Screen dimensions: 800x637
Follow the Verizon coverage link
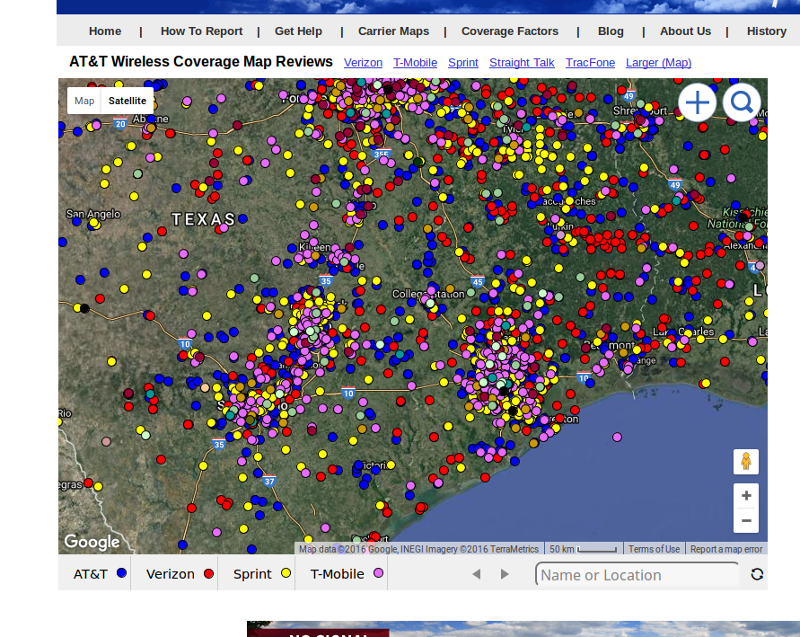tap(363, 63)
